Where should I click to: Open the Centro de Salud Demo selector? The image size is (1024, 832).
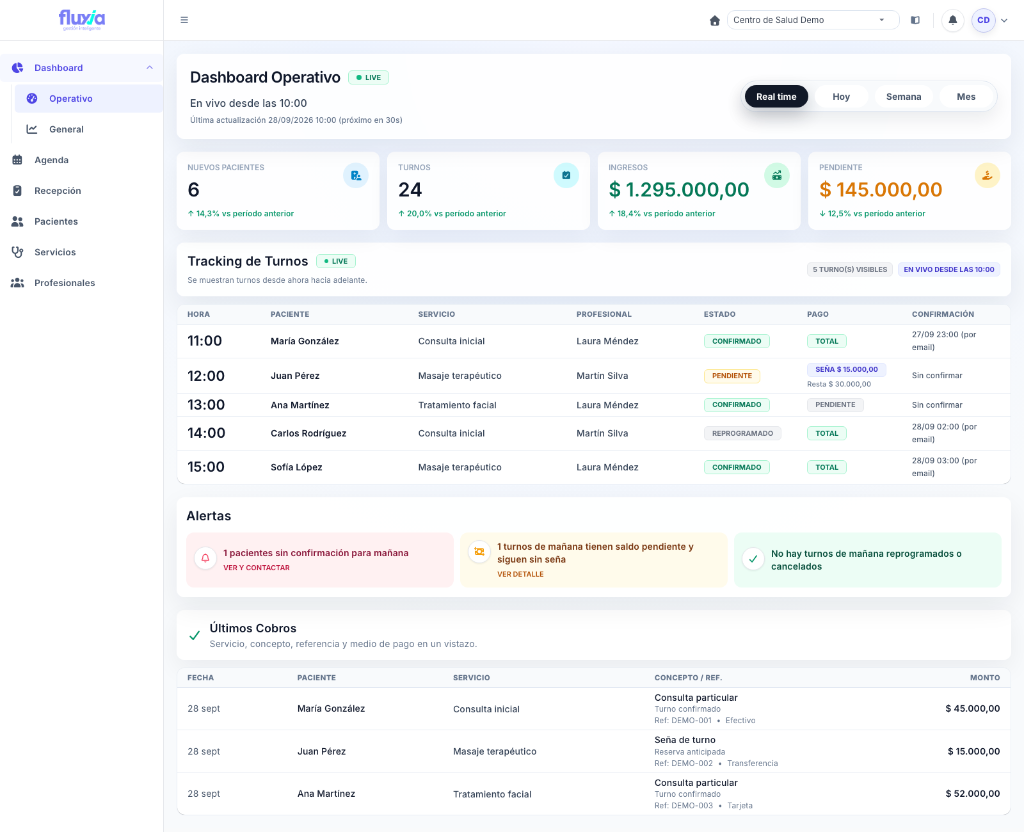(812, 20)
